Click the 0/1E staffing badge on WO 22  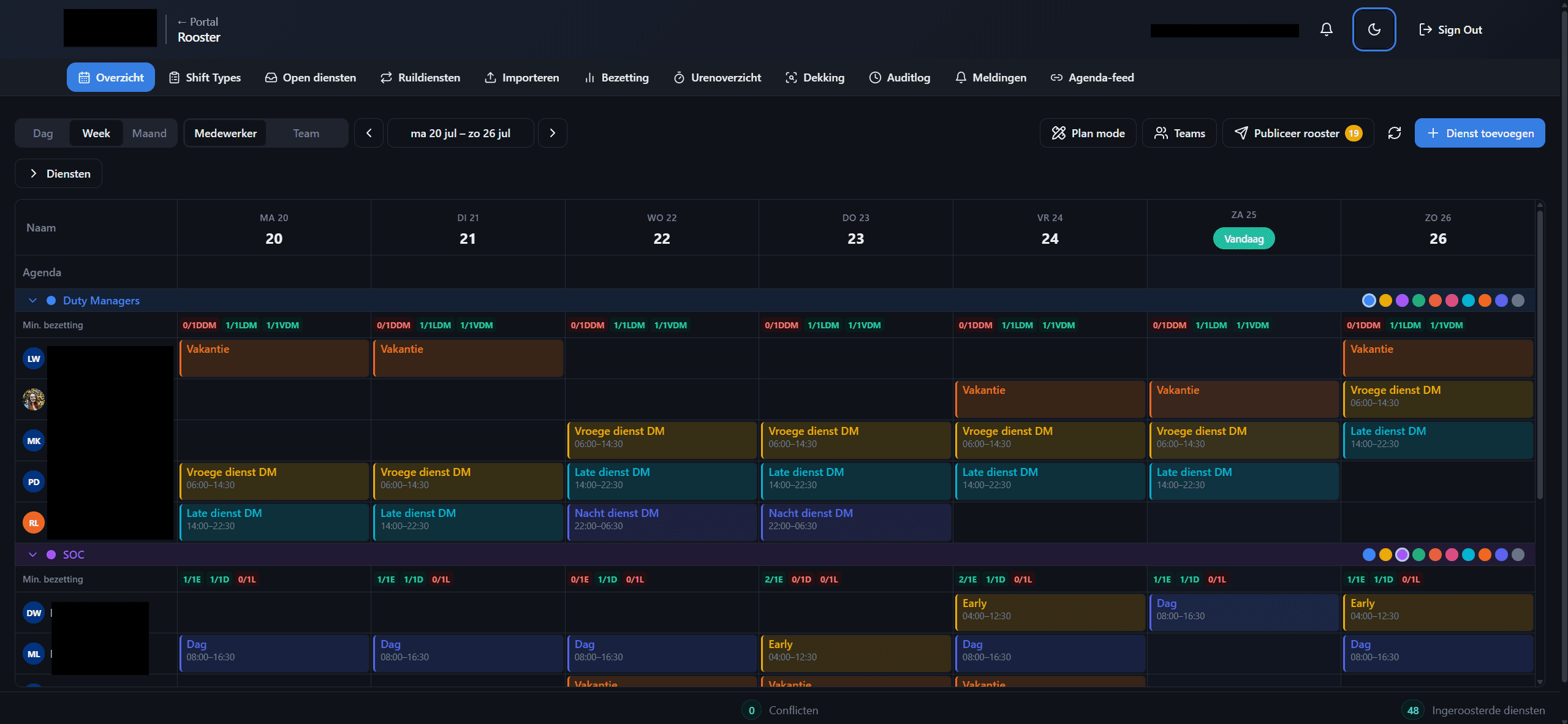point(580,579)
